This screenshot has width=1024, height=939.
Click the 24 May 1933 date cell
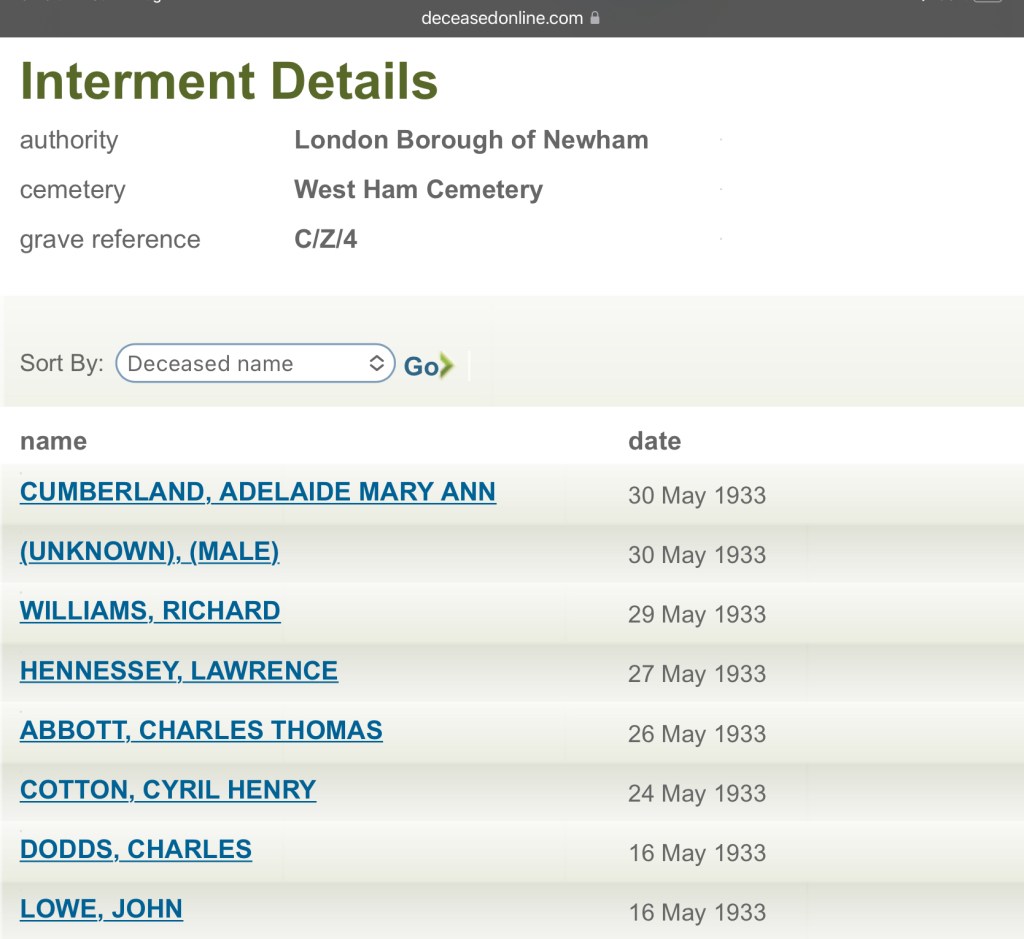click(x=696, y=794)
